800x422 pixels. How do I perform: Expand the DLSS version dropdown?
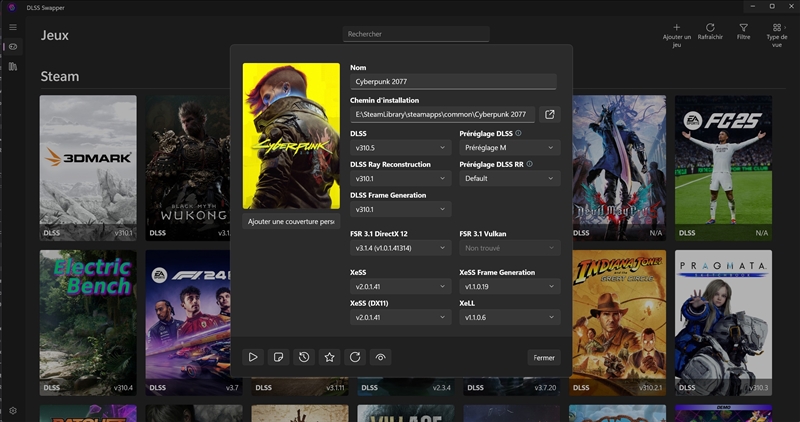click(400, 148)
